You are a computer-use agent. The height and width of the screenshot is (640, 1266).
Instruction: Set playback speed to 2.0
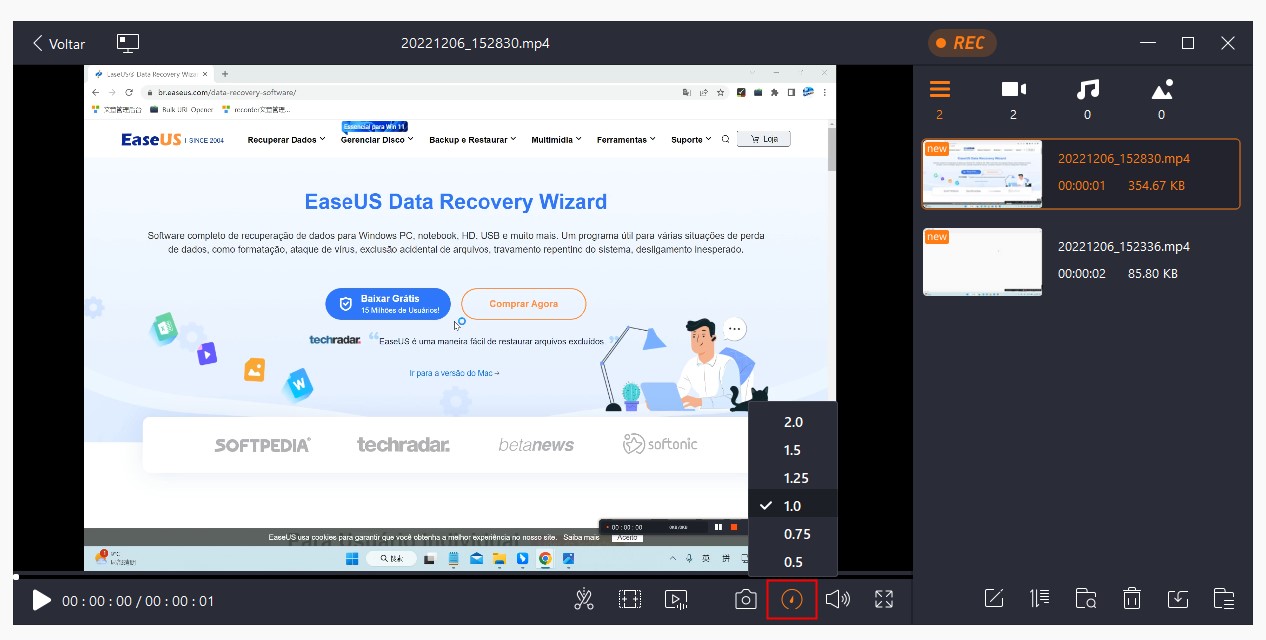tap(792, 422)
